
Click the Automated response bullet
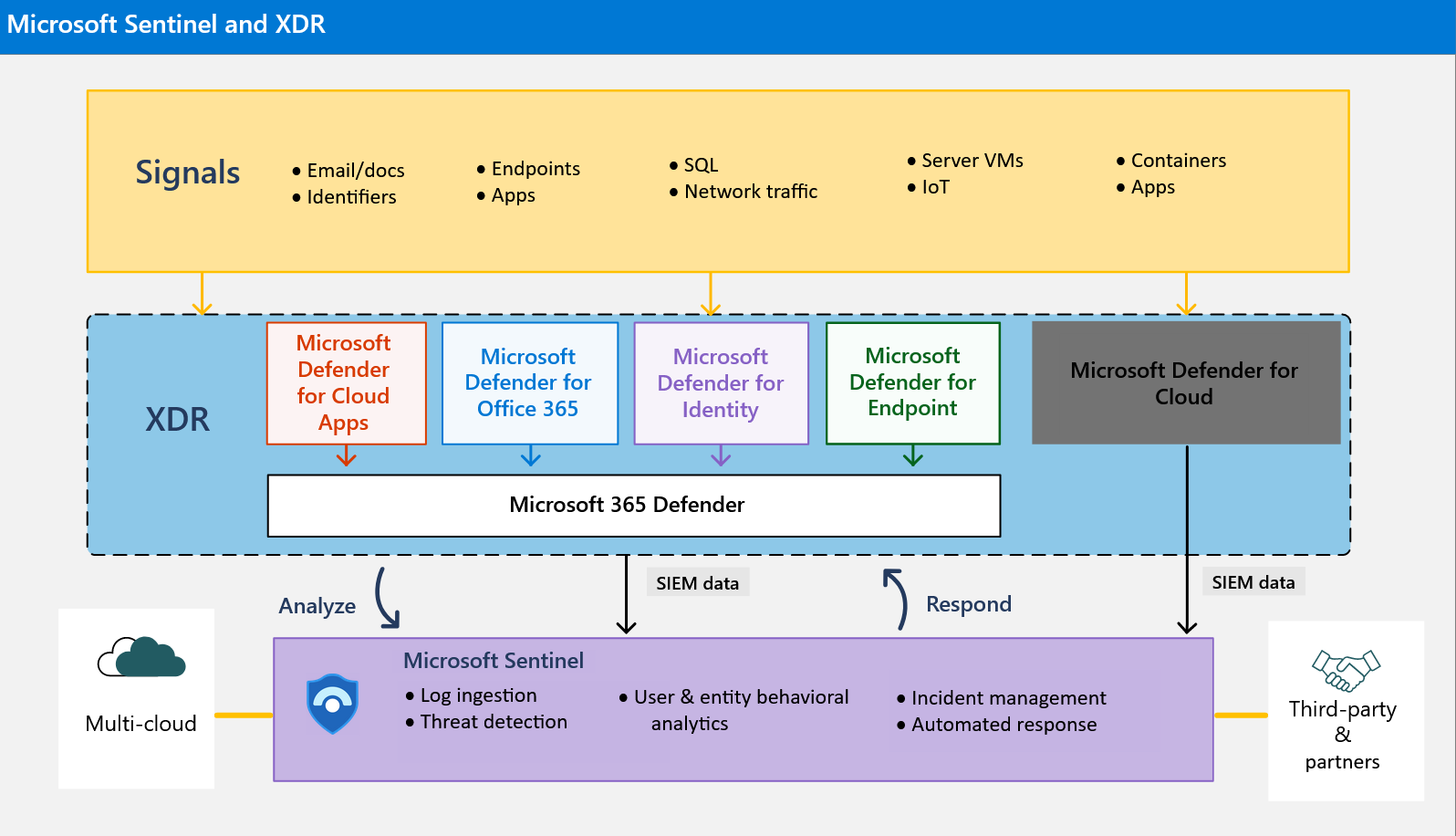(997, 725)
